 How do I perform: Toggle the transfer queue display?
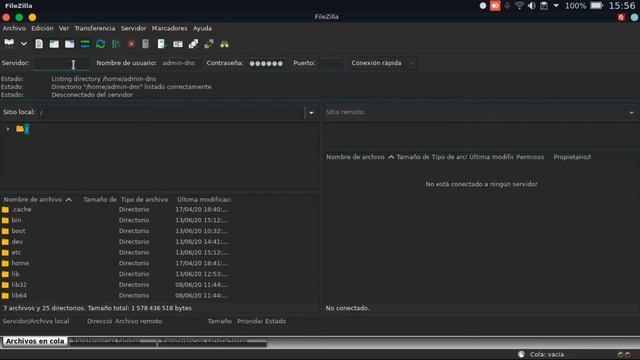[x=85, y=44]
